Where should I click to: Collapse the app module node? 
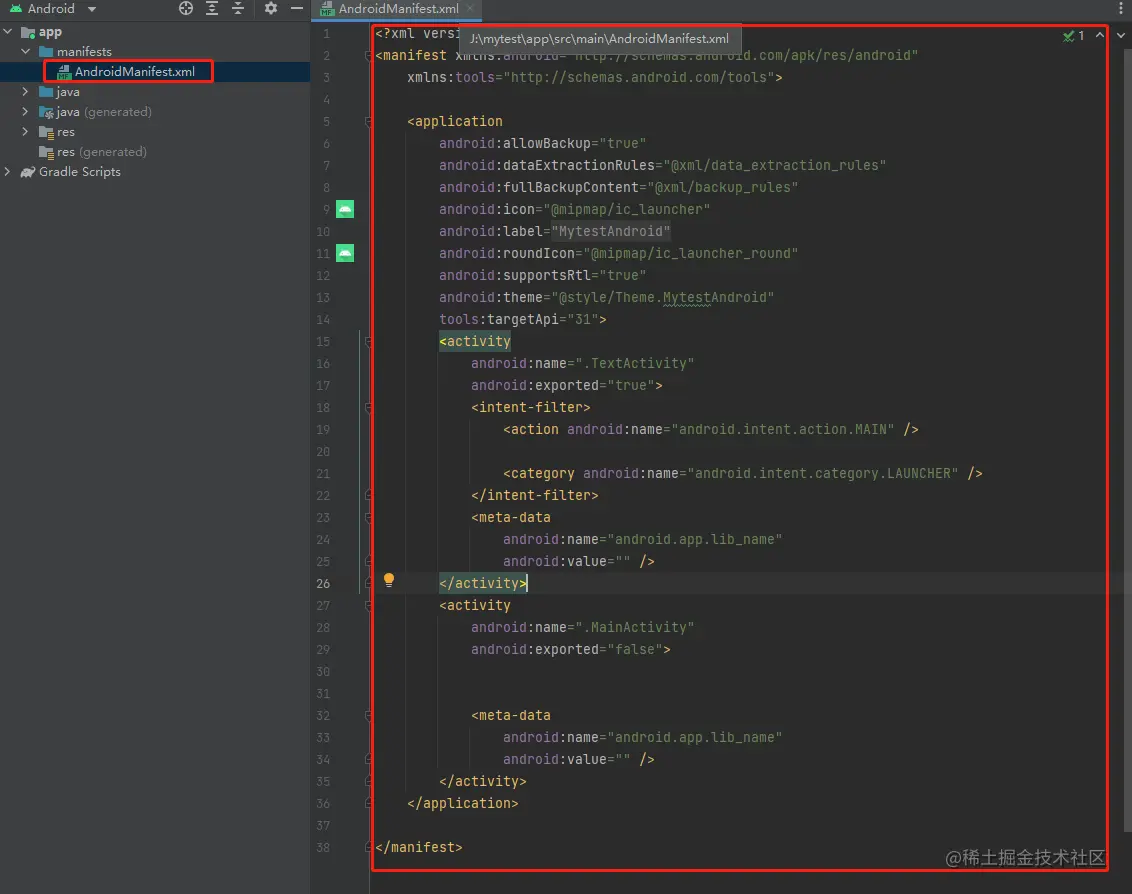coord(8,32)
